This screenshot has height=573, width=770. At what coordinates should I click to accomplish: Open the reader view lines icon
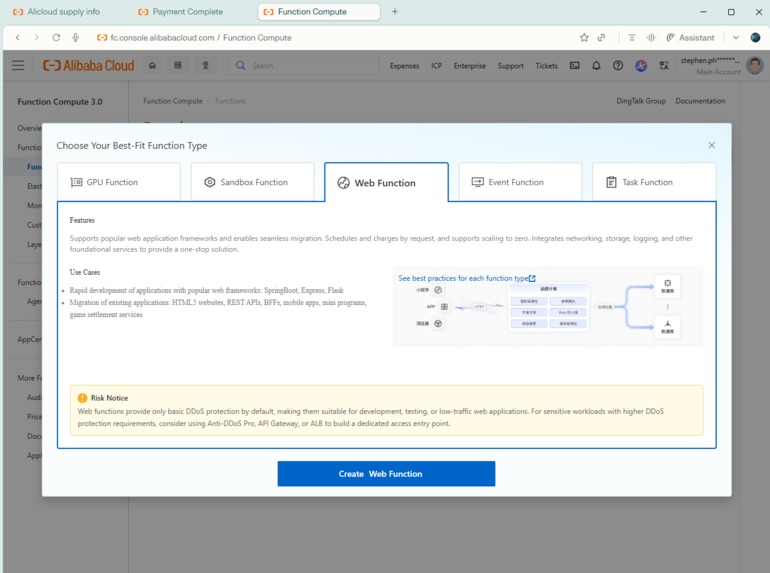click(x=632, y=37)
